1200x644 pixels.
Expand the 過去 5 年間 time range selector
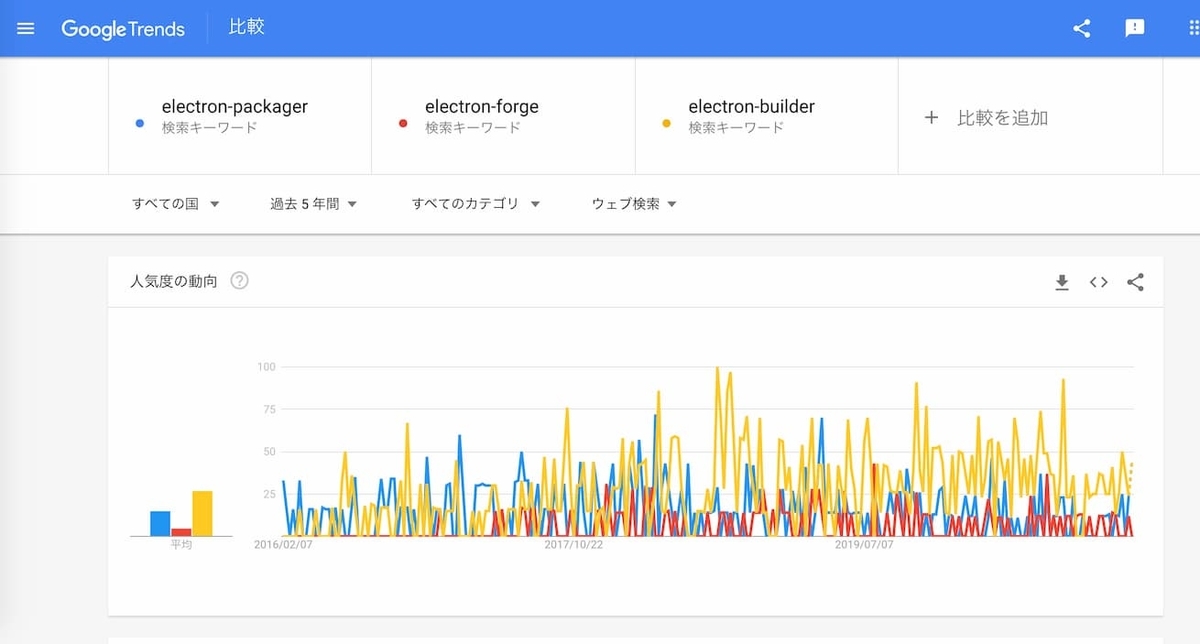point(313,203)
